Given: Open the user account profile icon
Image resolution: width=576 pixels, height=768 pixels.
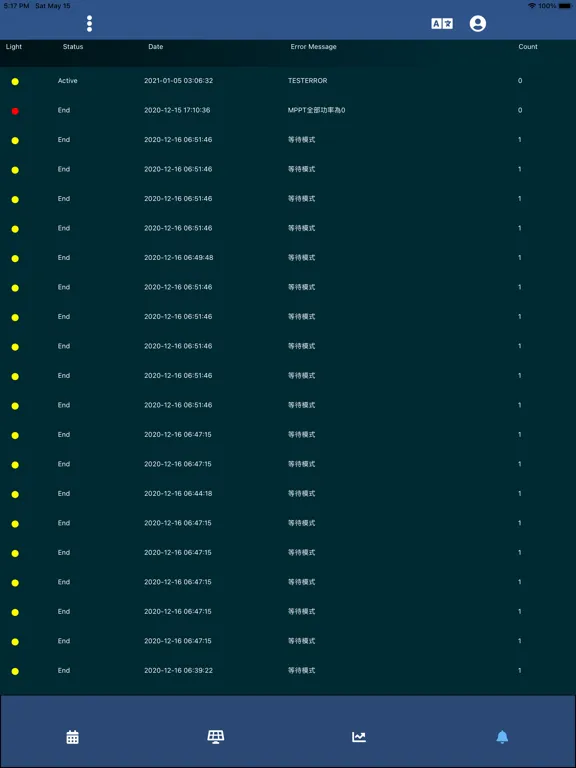Looking at the screenshot, I should point(478,24).
